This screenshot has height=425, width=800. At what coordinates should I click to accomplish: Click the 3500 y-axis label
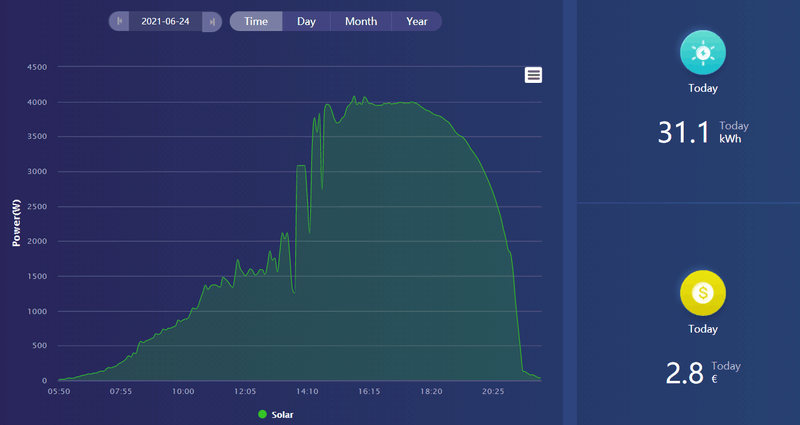click(x=37, y=136)
